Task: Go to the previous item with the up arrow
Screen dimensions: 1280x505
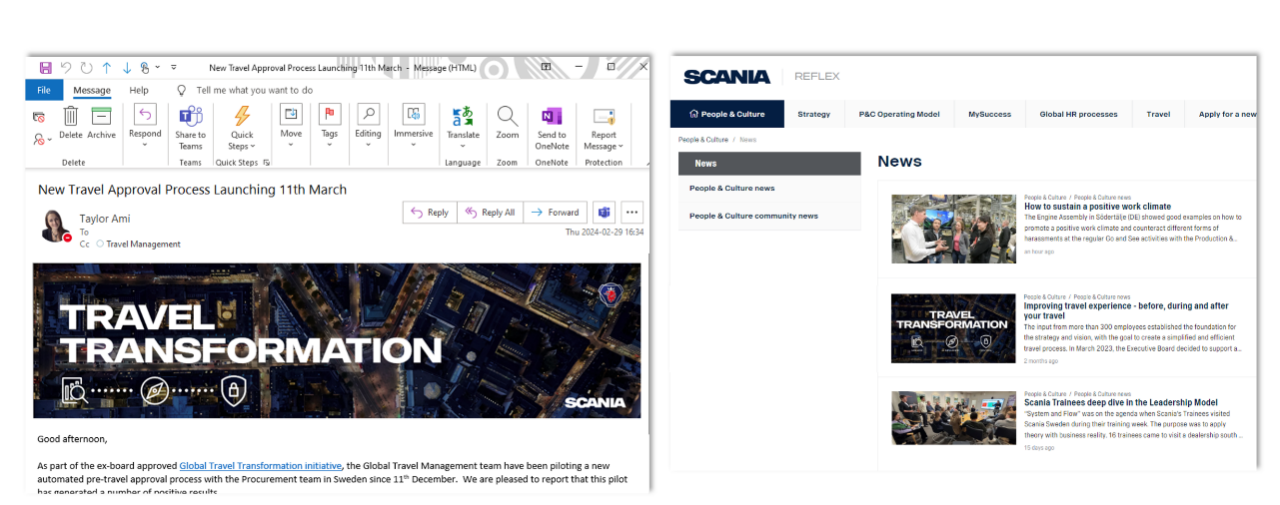Action: pos(107,68)
